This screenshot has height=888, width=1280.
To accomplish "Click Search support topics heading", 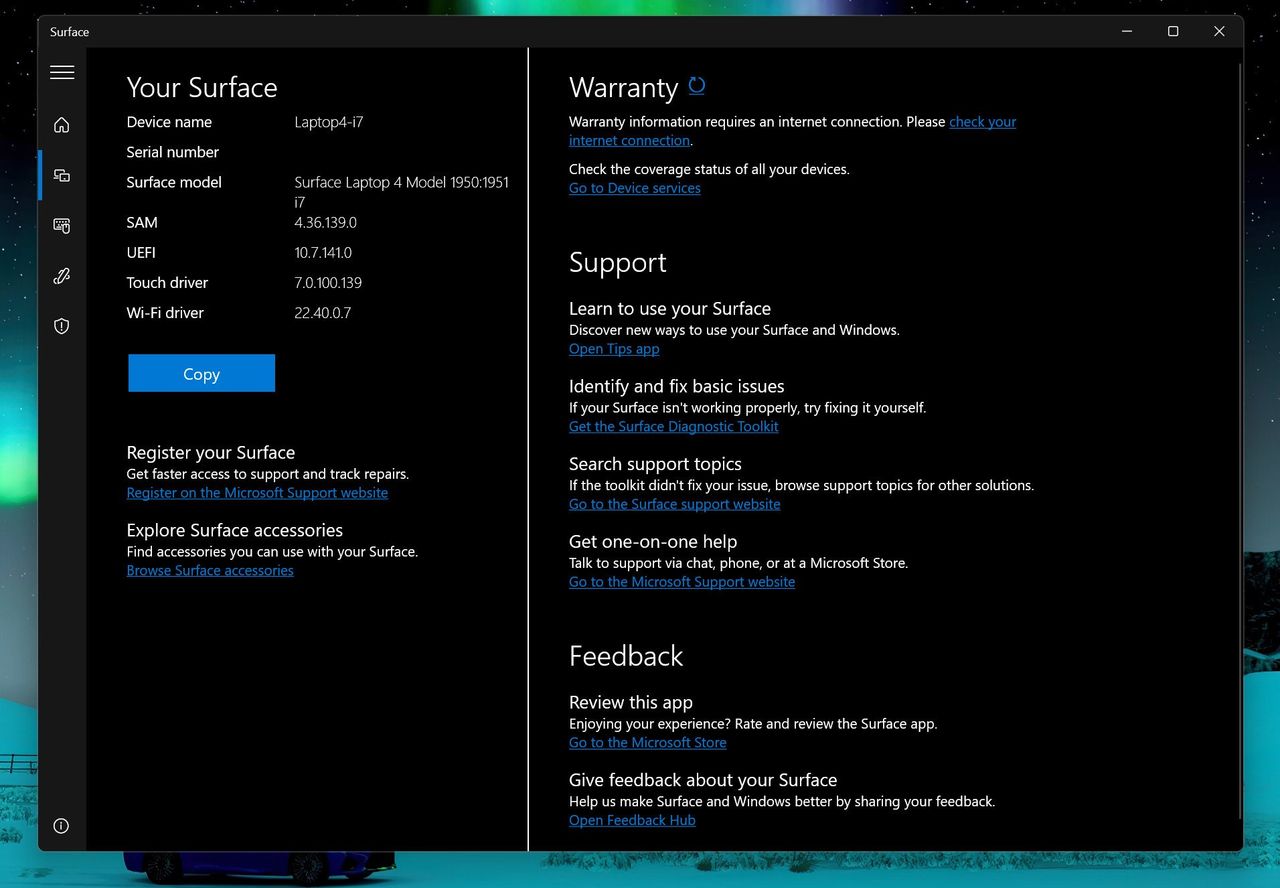I will (655, 464).
